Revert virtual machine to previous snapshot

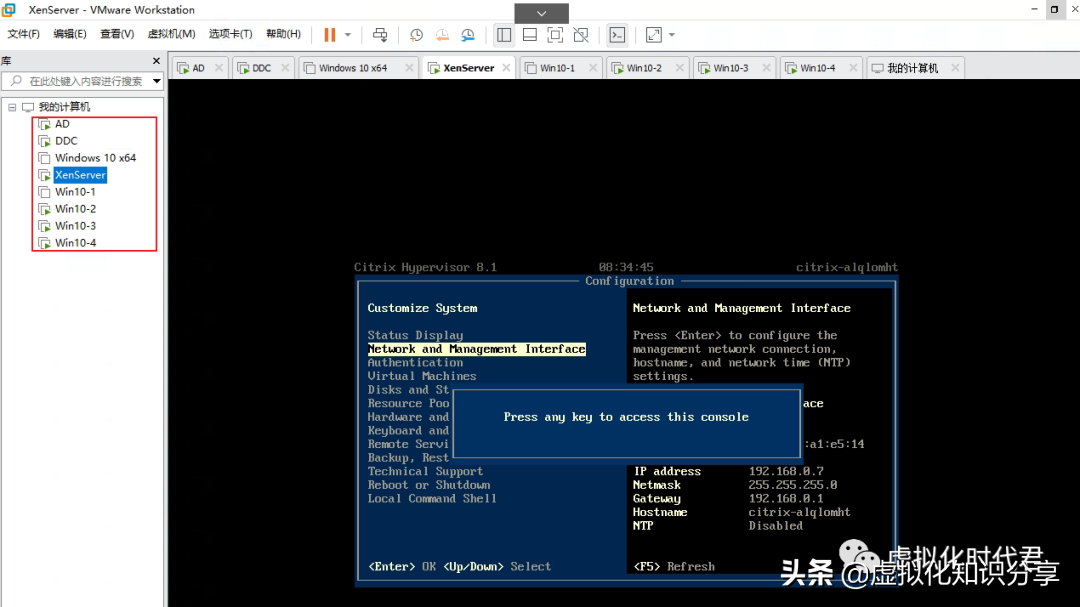(442, 34)
